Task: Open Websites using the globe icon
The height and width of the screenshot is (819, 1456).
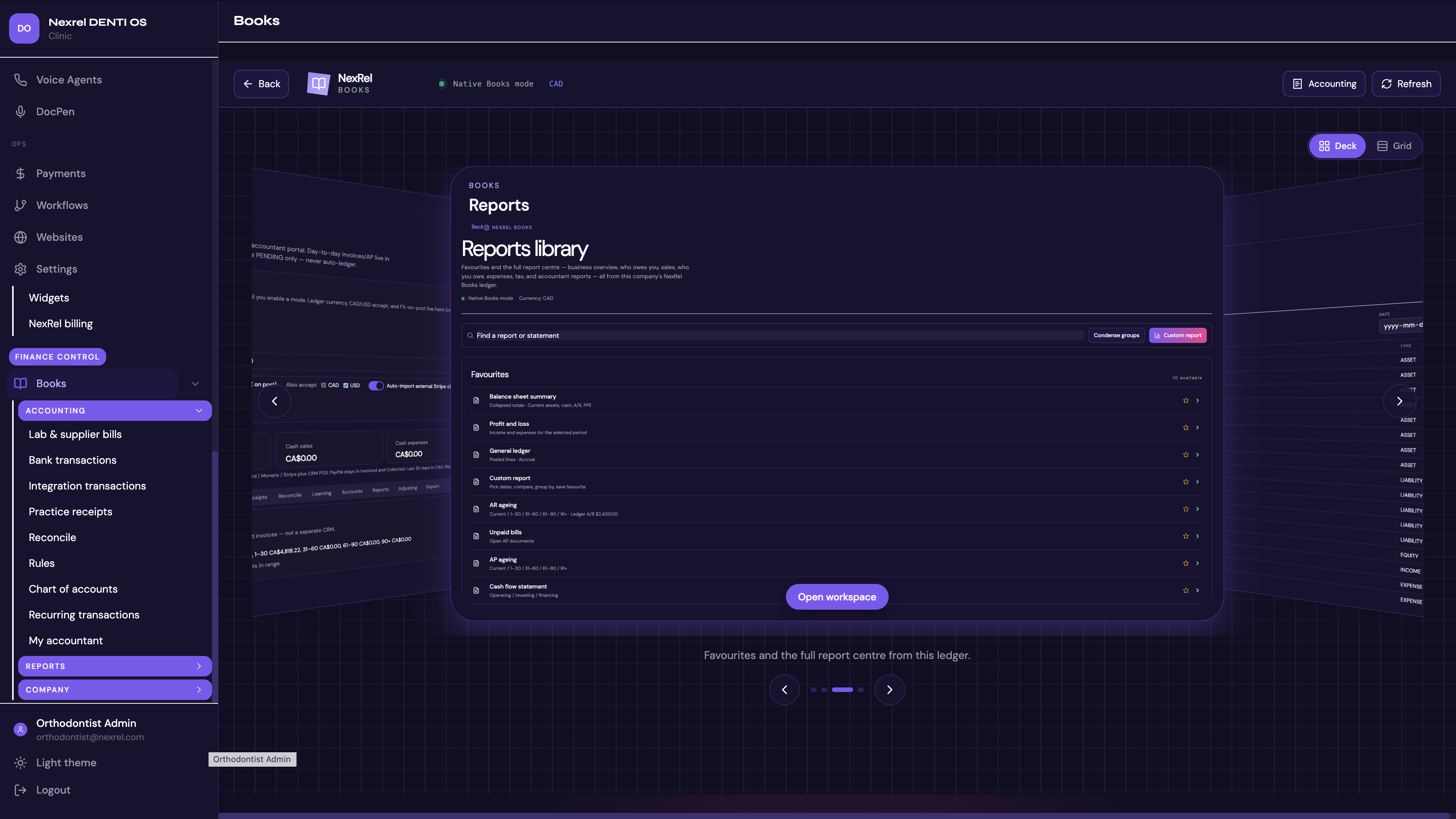Action: [20, 237]
